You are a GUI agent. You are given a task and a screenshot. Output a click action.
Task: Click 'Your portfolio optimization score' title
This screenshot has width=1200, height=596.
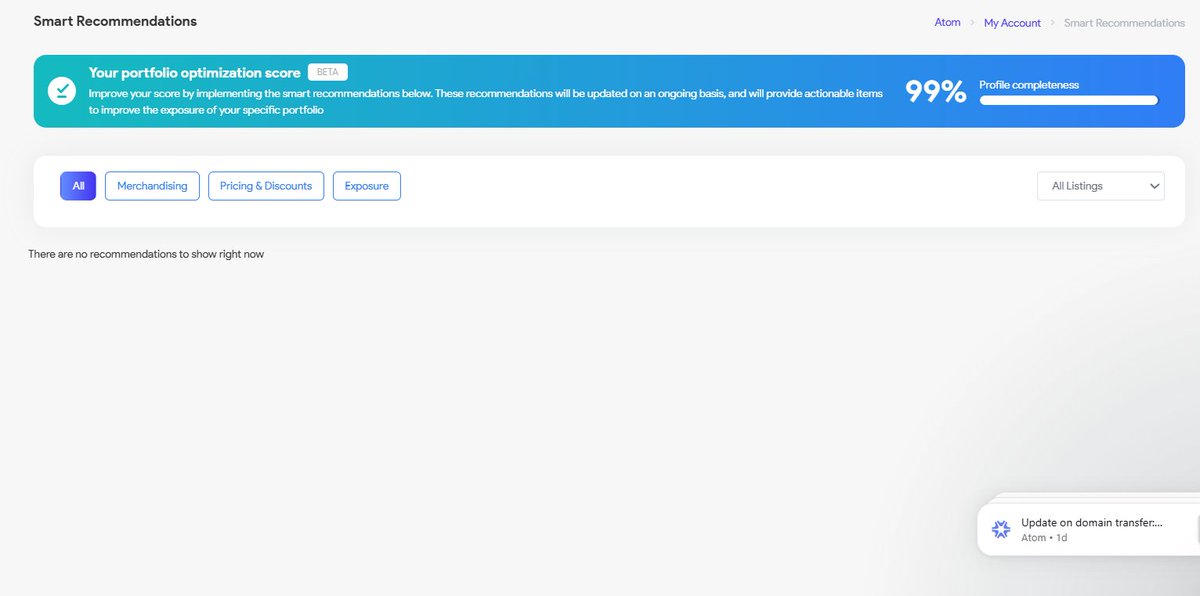[x=194, y=73]
